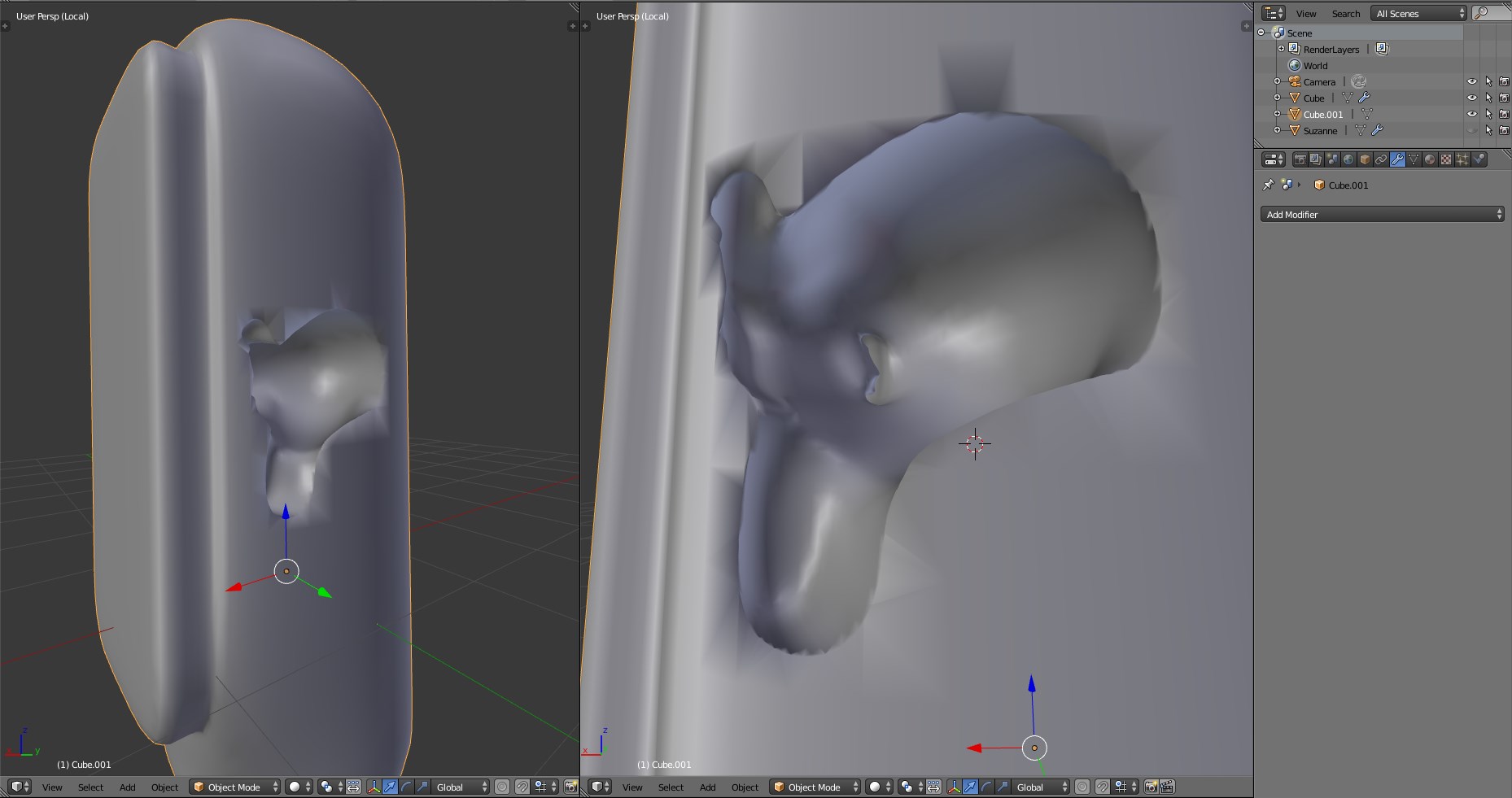
Task: Click OpenGL render animation clapper in right viewport
Action: 1168,787
